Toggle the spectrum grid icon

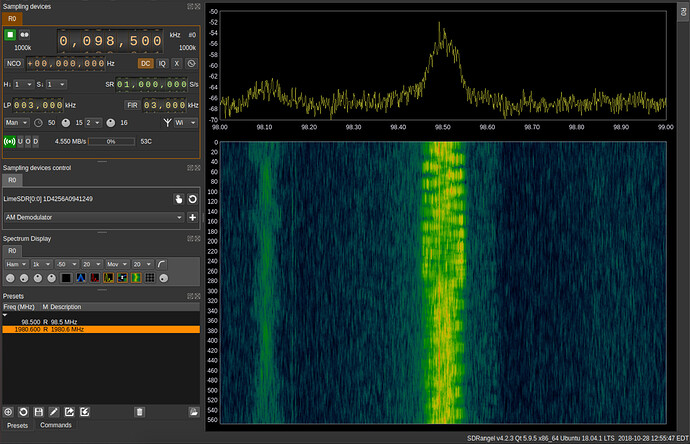click(x=149, y=277)
